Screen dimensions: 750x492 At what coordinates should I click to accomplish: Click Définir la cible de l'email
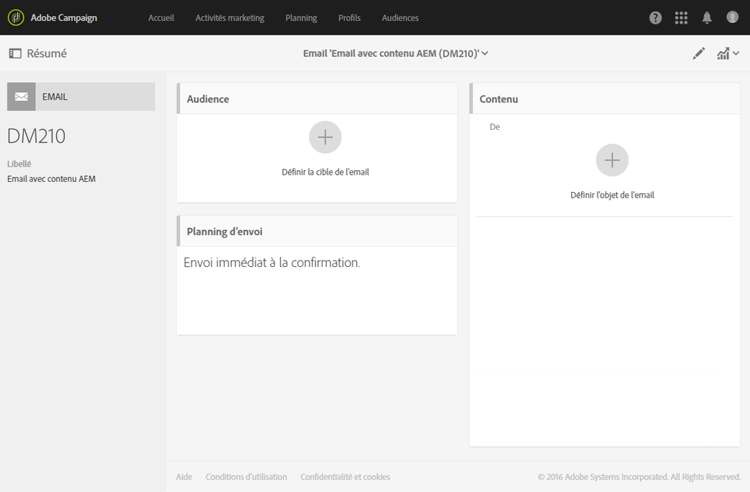tap(325, 172)
